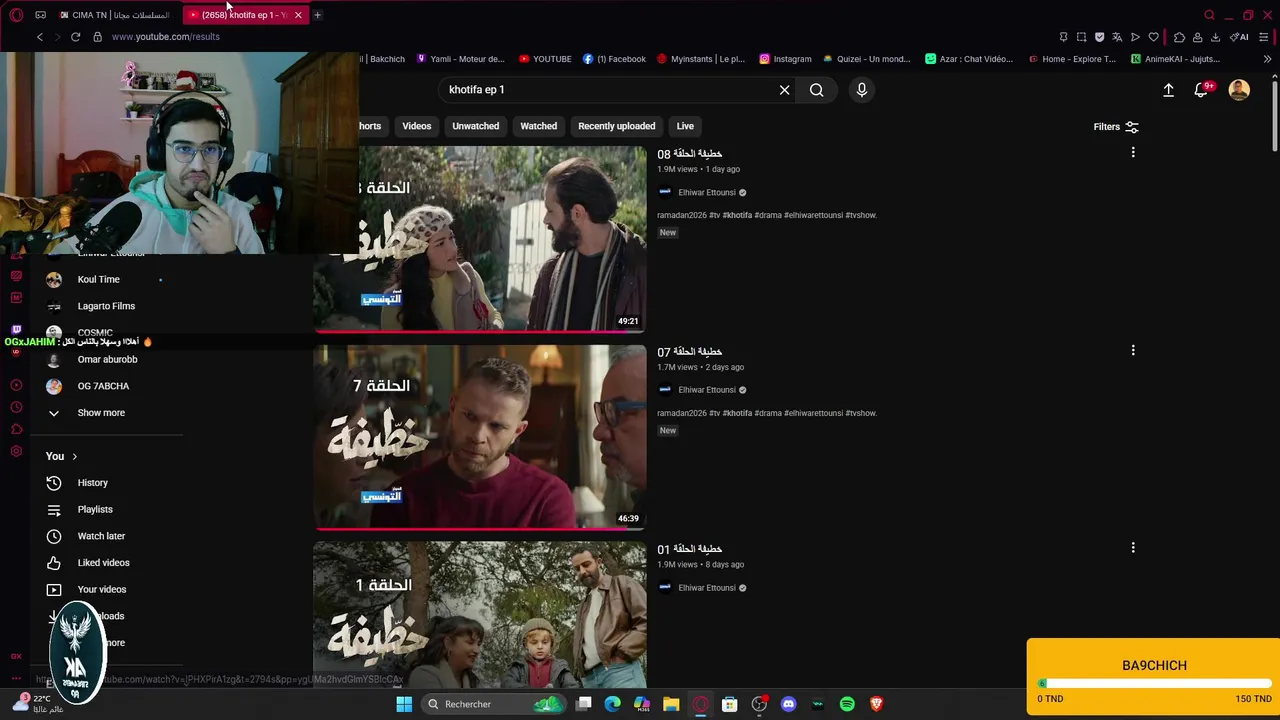Select the Videos filter chip
1280x720 pixels.
416,126
